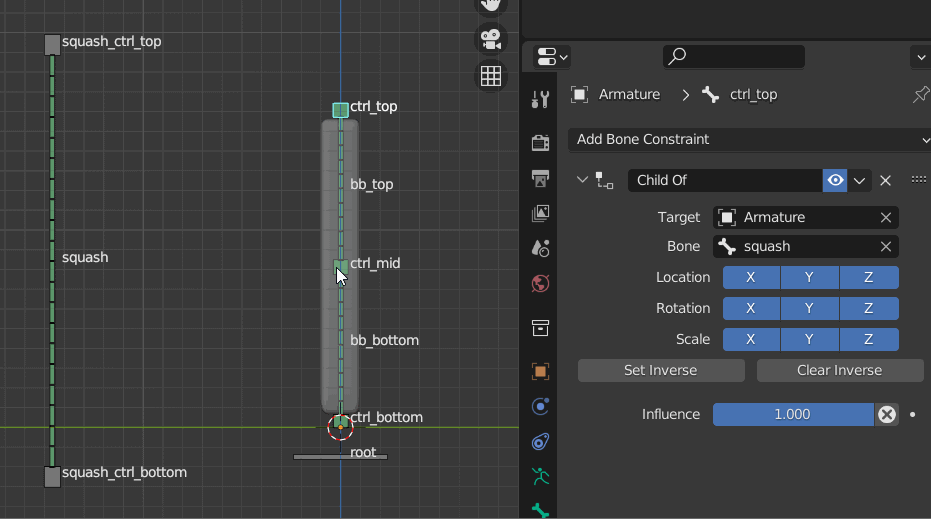Click the Influence slider value

coord(793,414)
